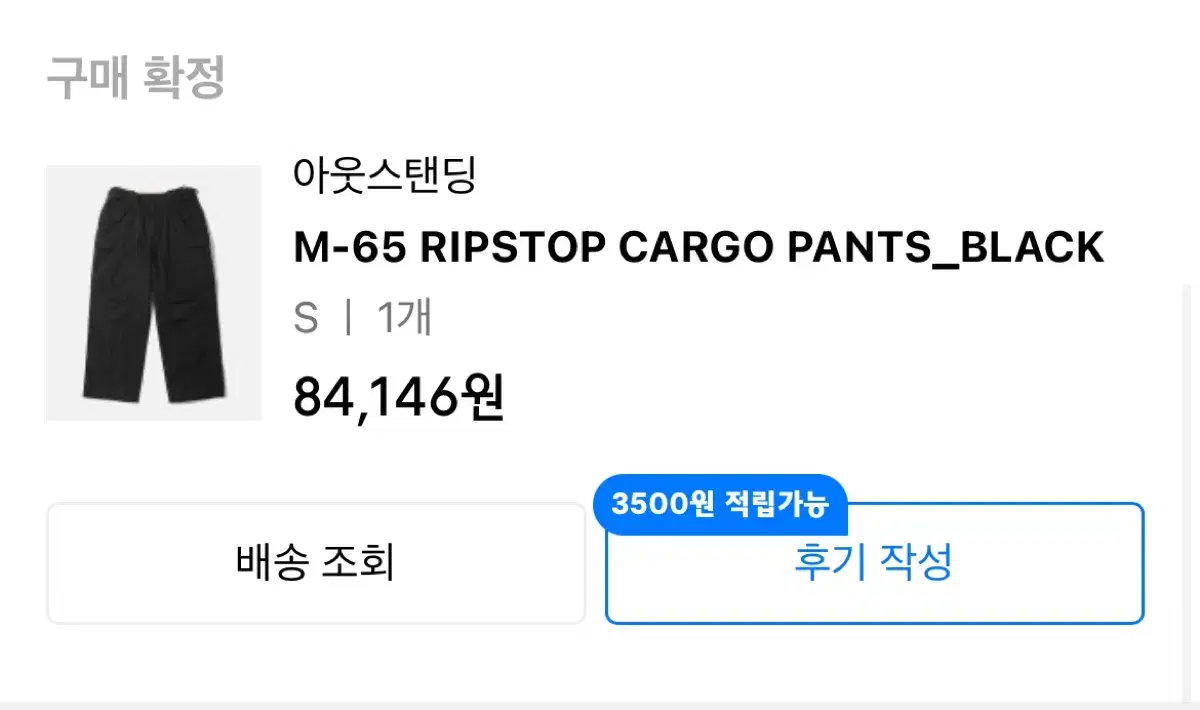Image resolution: width=1200 pixels, height=710 pixels.
Task: Click the S | 1개 option text
Action: pos(363,318)
